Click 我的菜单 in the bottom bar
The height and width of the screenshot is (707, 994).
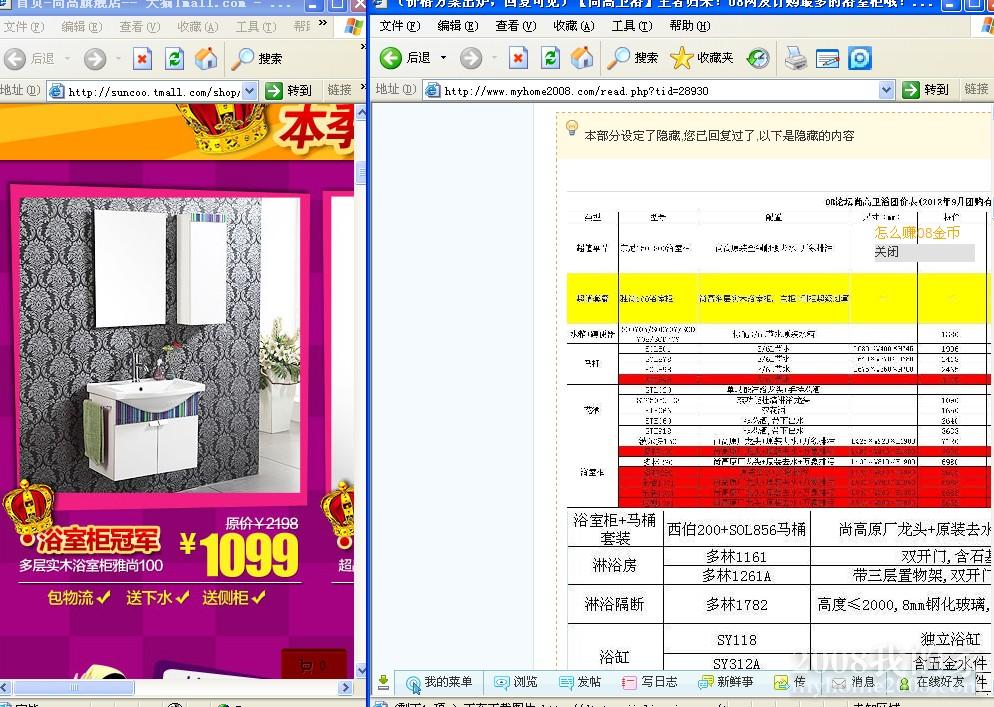[439, 682]
